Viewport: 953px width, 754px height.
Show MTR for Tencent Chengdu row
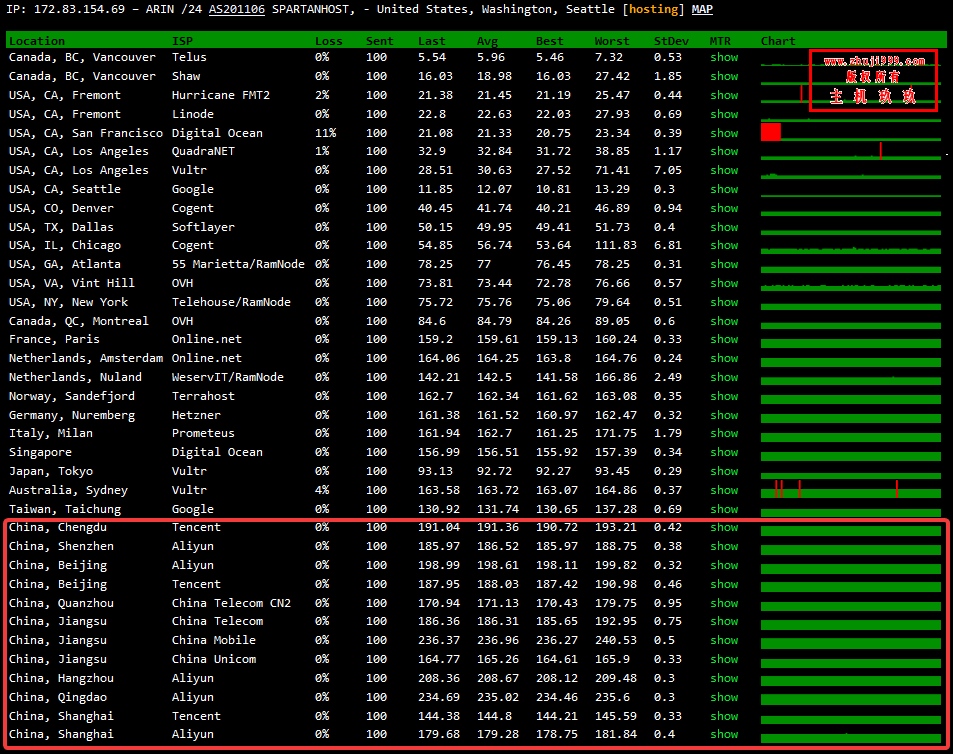[724, 527]
